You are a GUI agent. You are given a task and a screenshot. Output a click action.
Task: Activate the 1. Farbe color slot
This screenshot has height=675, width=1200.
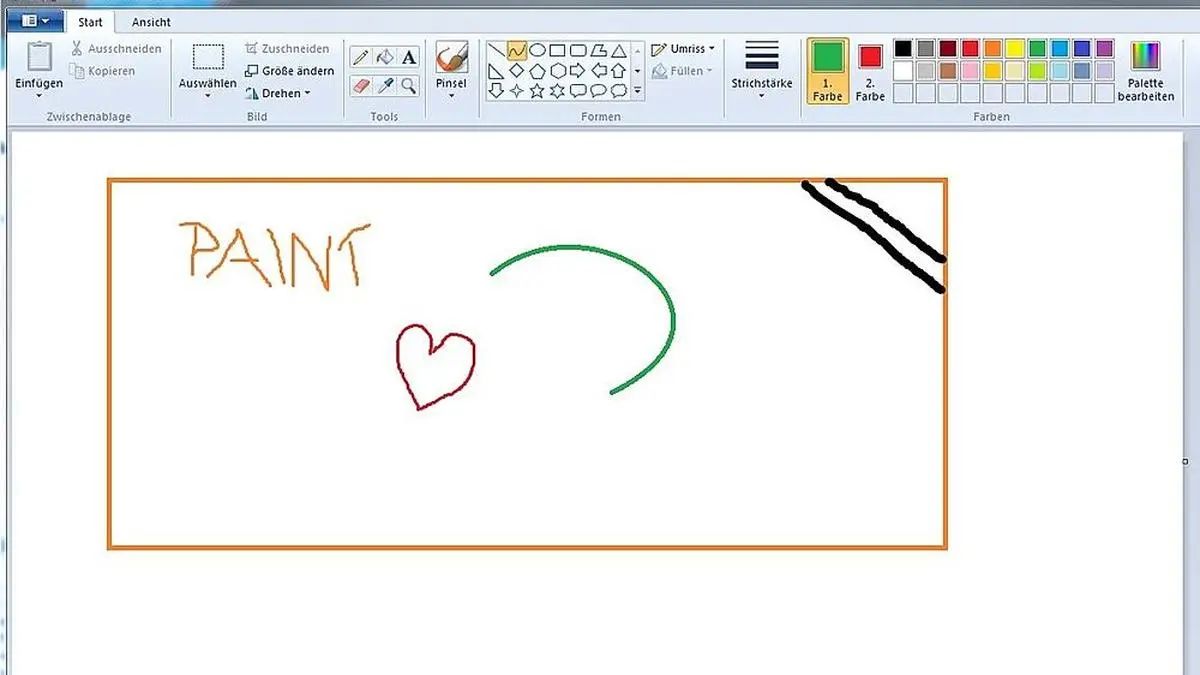click(x=827, y=70)
